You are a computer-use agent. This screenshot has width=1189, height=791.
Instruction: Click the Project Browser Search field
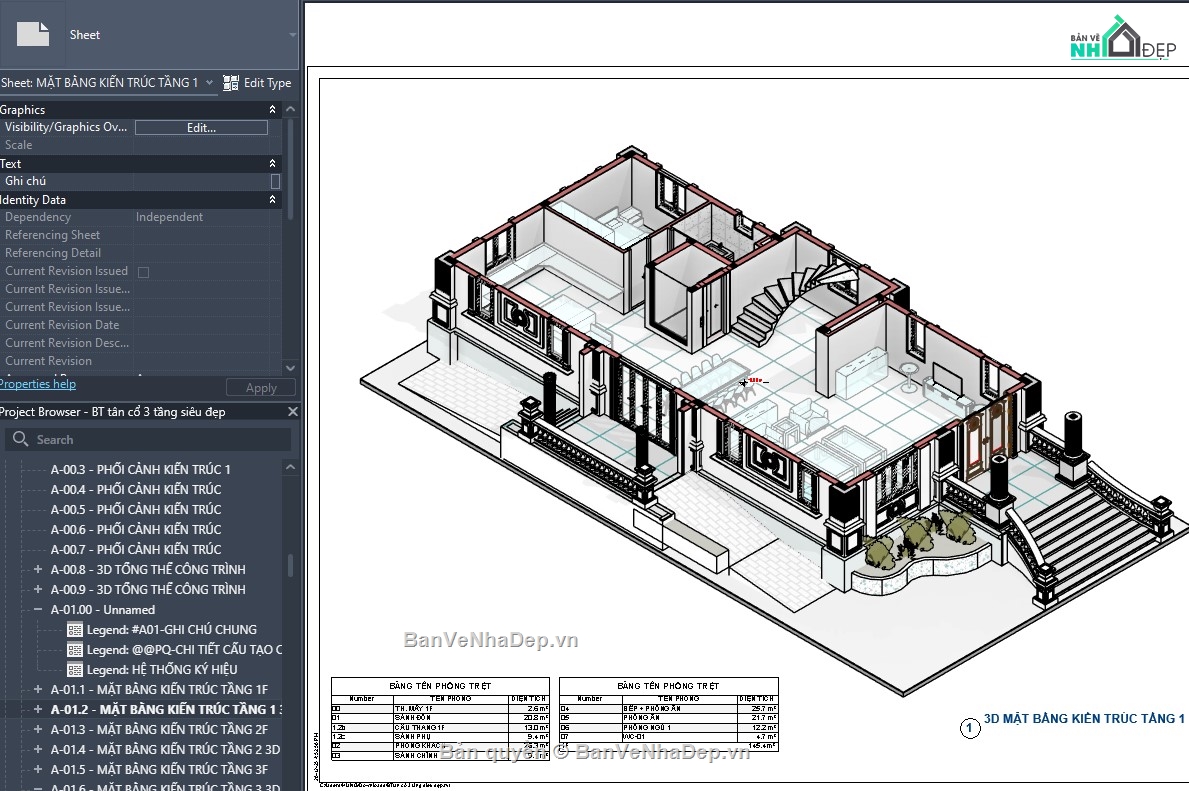(148, 439)
